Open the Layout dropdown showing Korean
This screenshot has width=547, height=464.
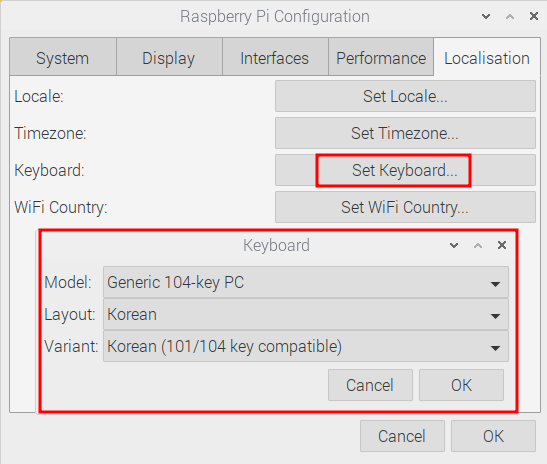click(306, 314)
